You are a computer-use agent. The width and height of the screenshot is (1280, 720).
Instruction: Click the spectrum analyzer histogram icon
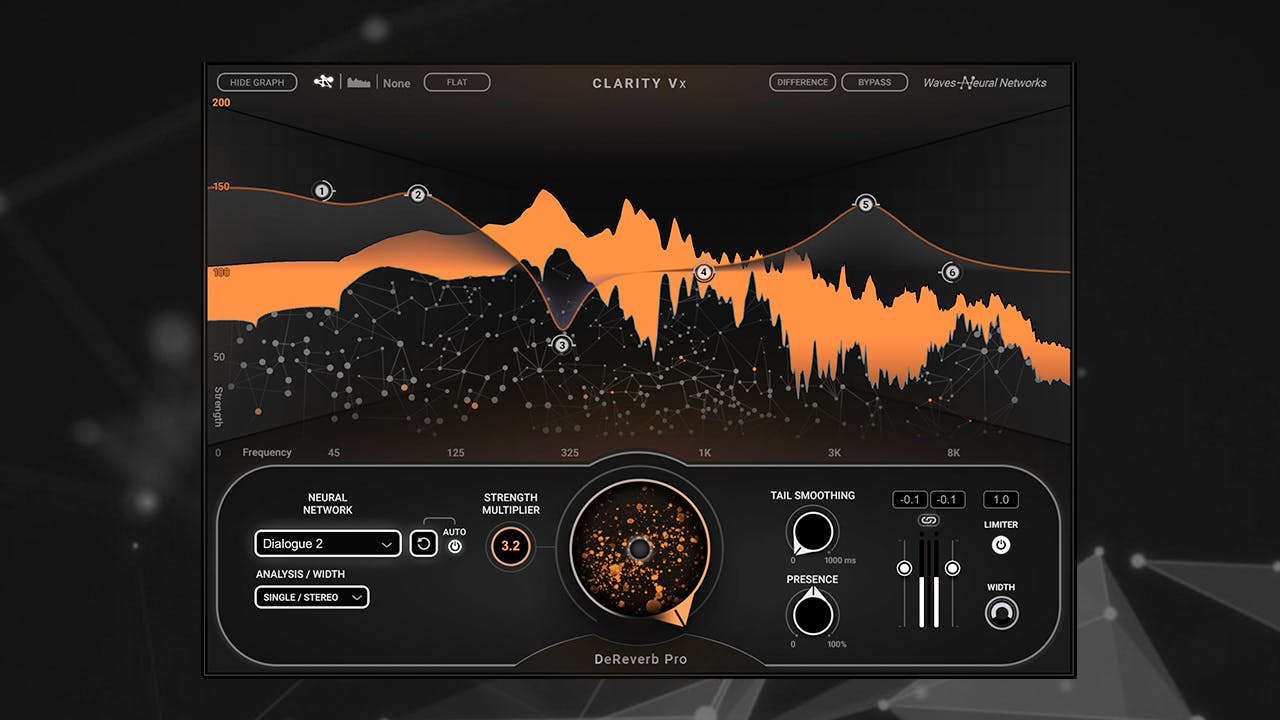[359, 82]
